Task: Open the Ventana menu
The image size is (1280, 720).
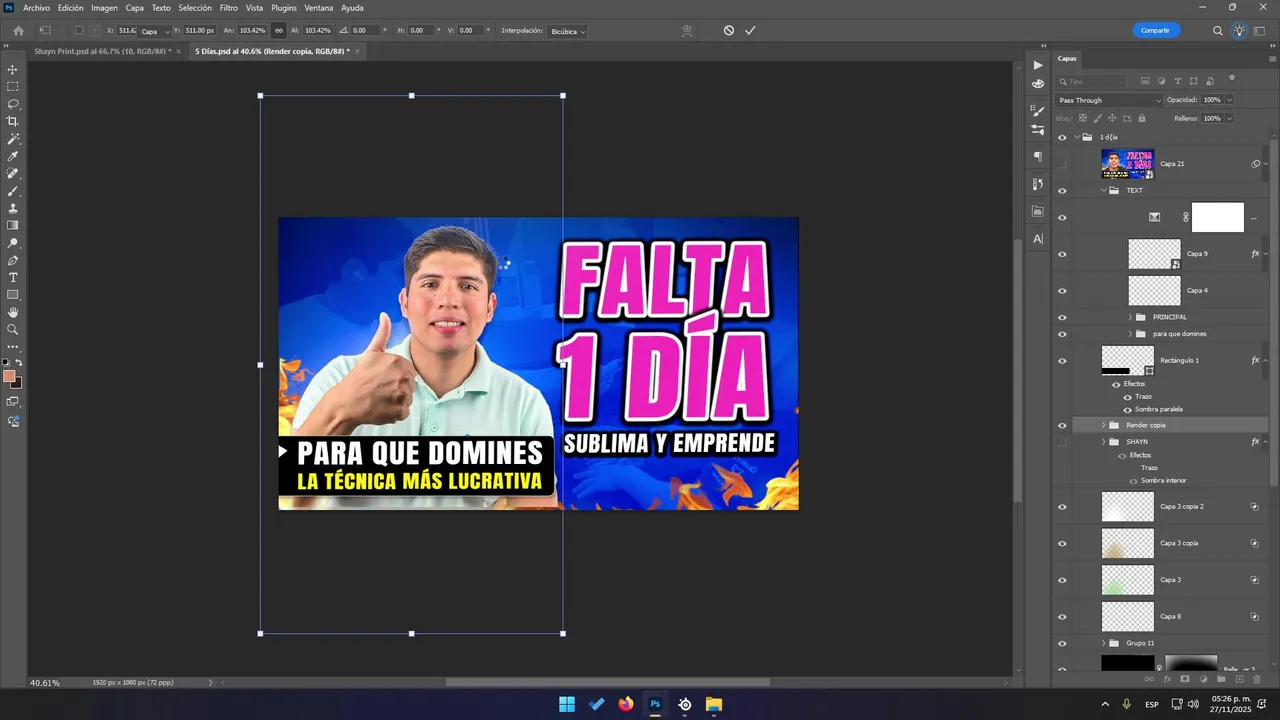Action: click(x=319, y=8)
